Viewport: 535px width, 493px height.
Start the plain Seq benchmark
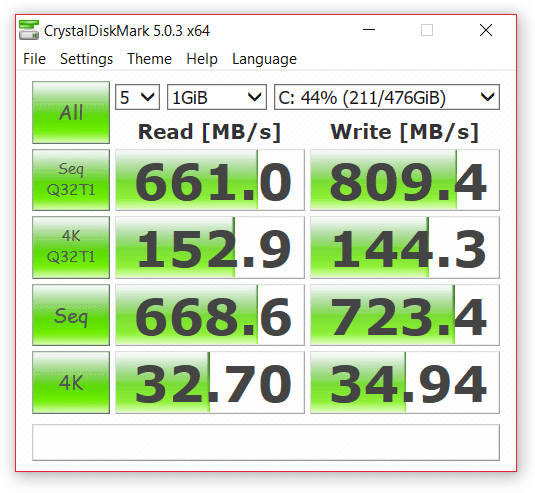(x=71, y=315)
